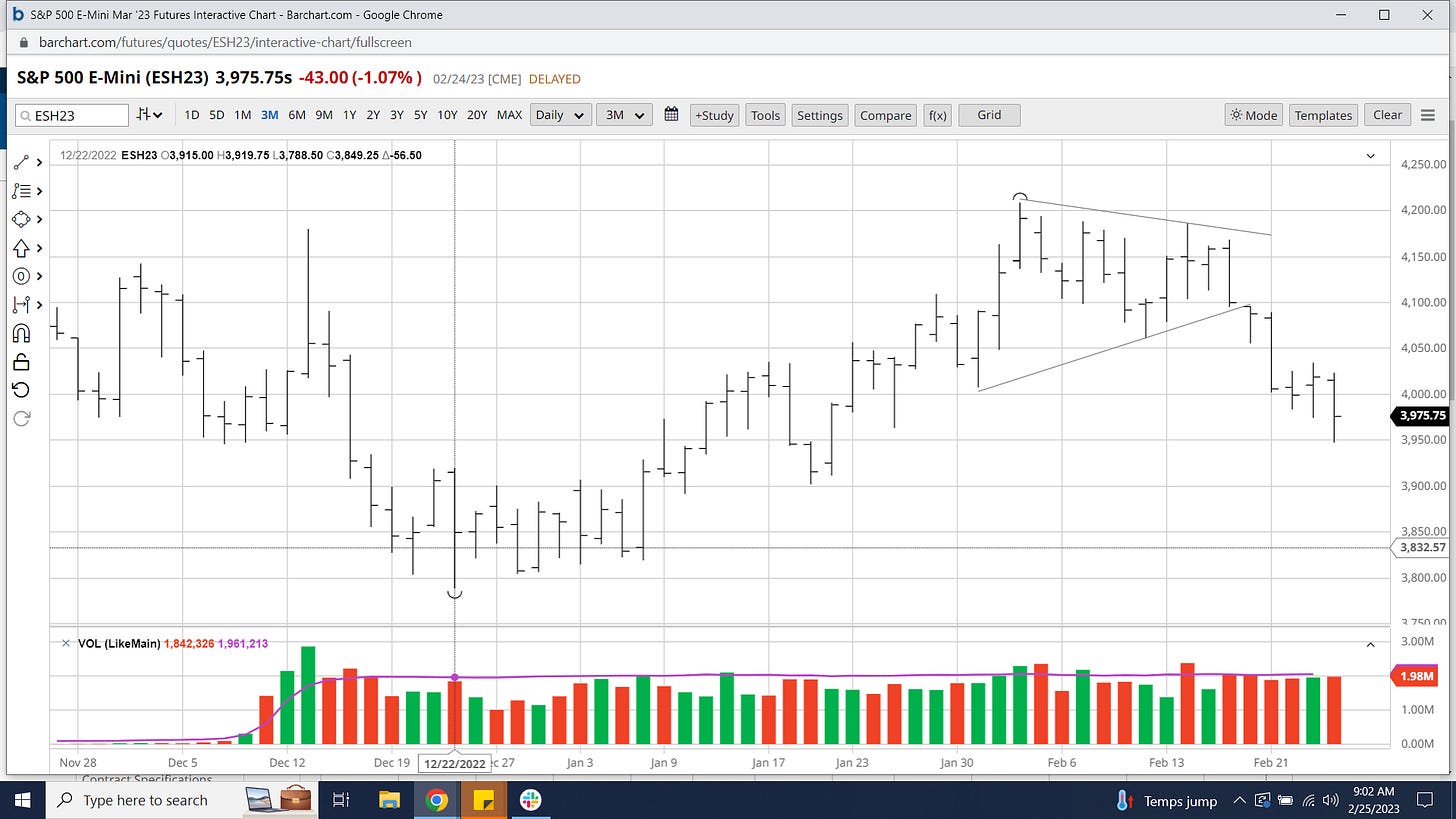The image size is (1456, 819).
Task: Open Task View in the taskbar
Action: (x=340, y=800)
